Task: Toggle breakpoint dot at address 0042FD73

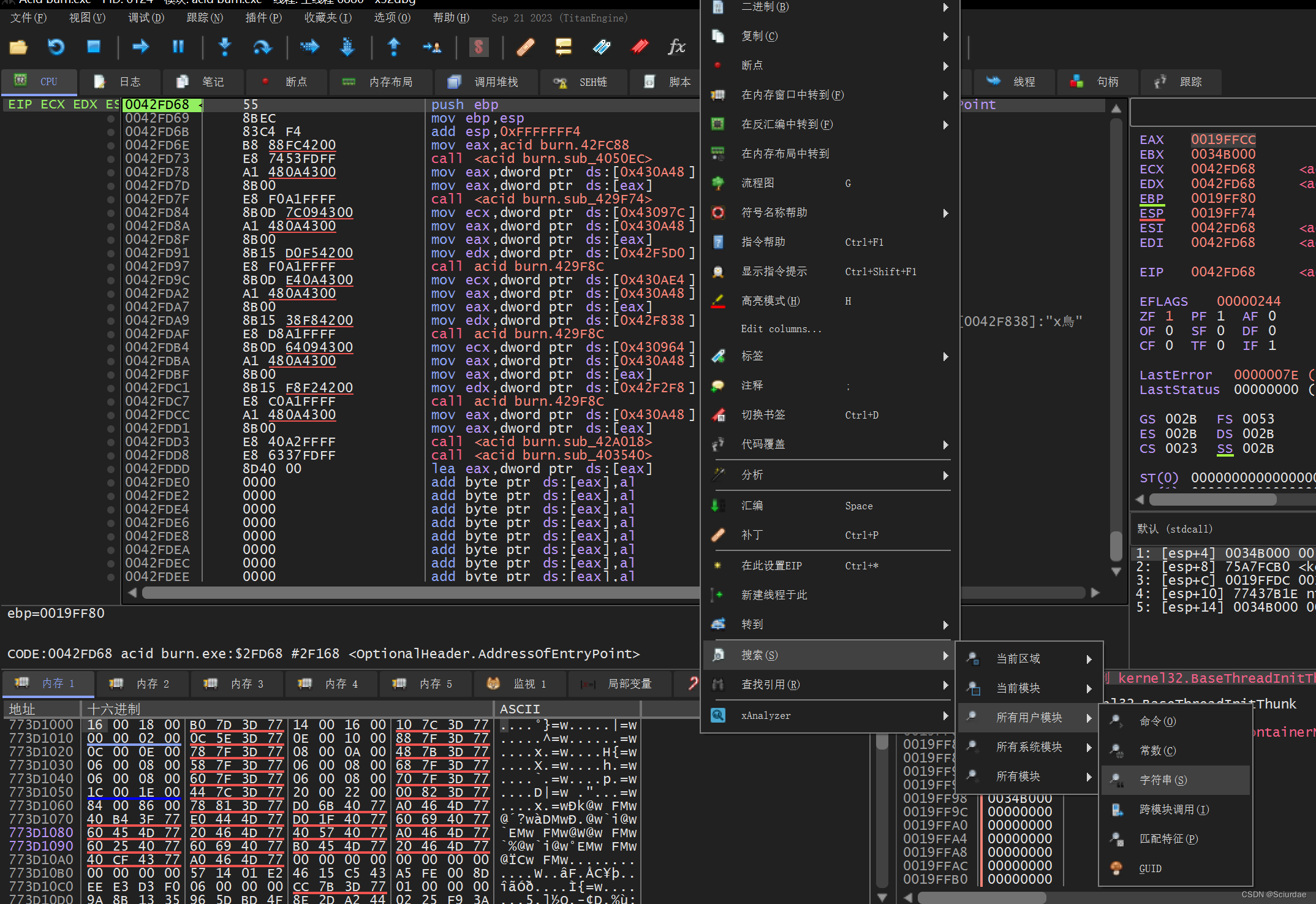Action: (111, 159)
